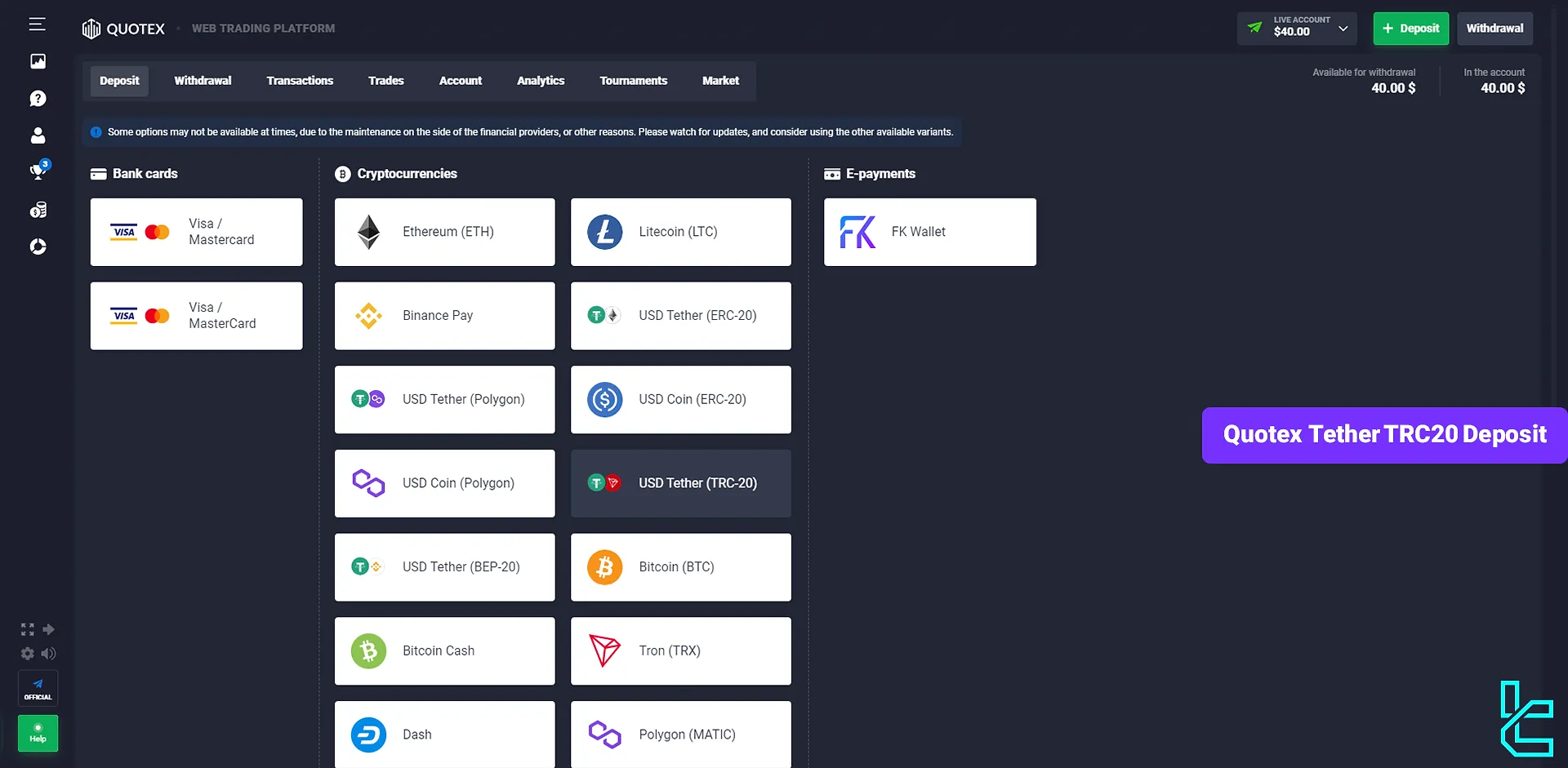Switch to the Trades tab
1568x768 pixels.
point(386,81)
